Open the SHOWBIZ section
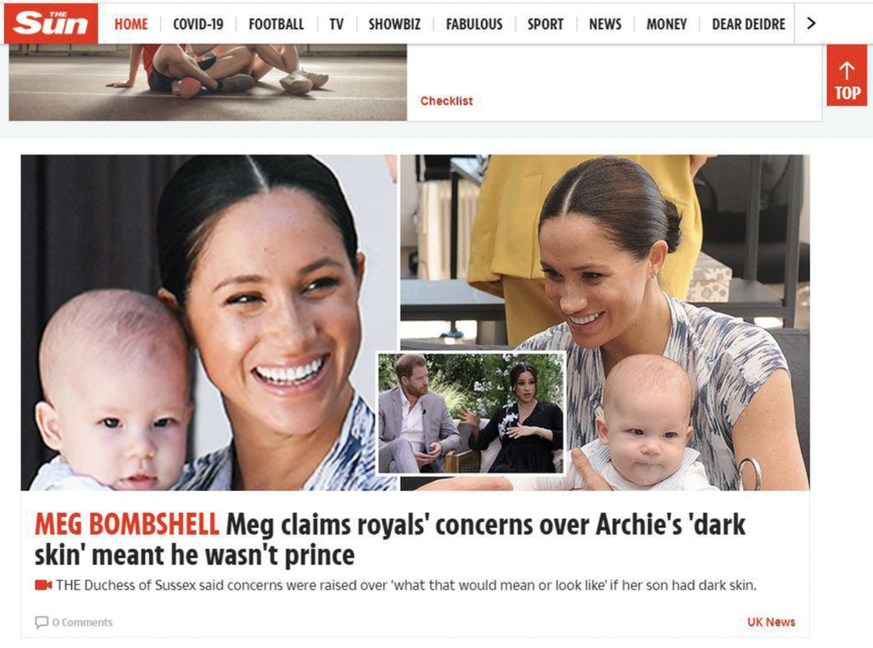This screenshot has height=648, width=873. pyautogui.click(x=394, y=24)
